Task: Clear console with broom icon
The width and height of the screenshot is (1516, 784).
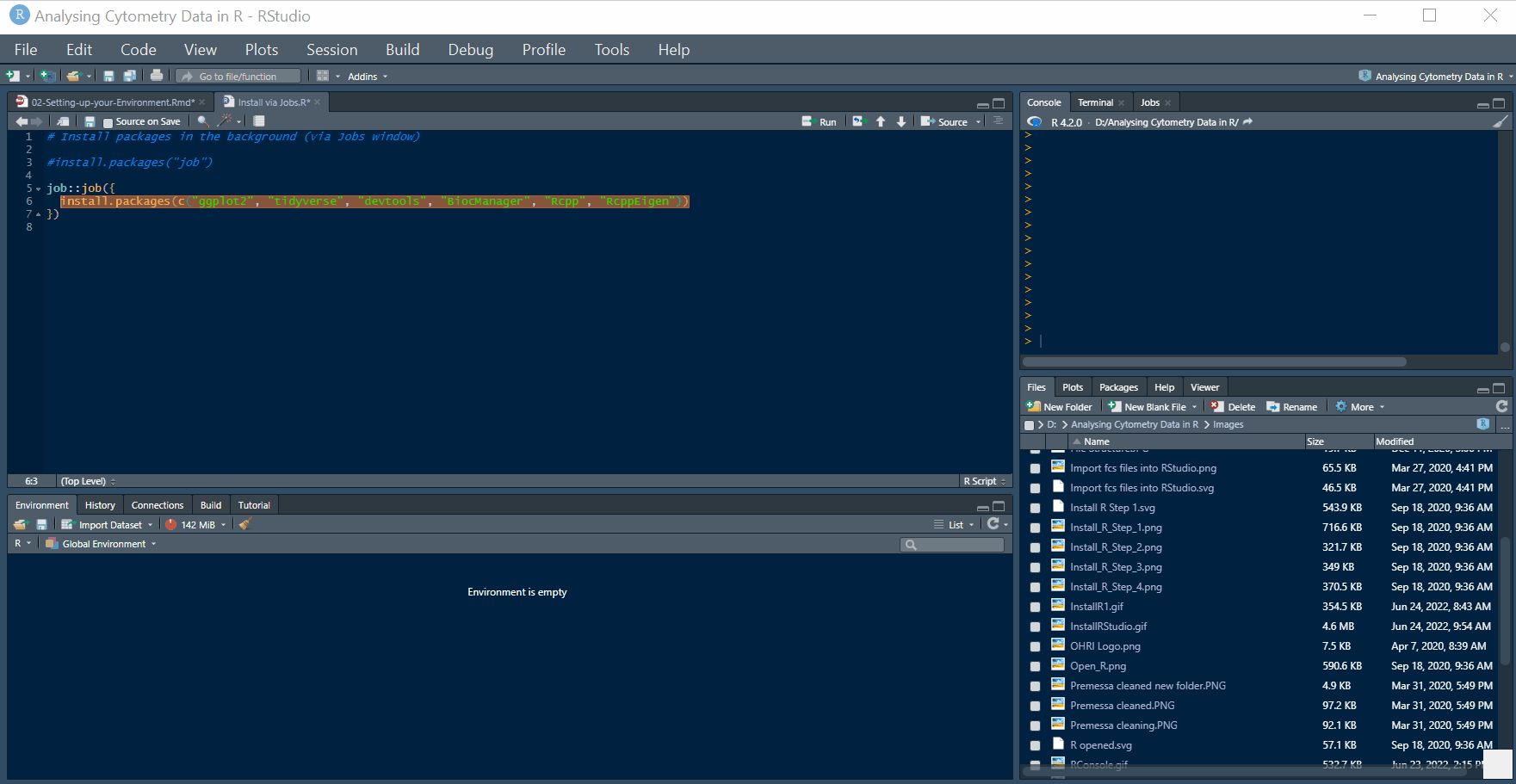Action: (1501, 122)
